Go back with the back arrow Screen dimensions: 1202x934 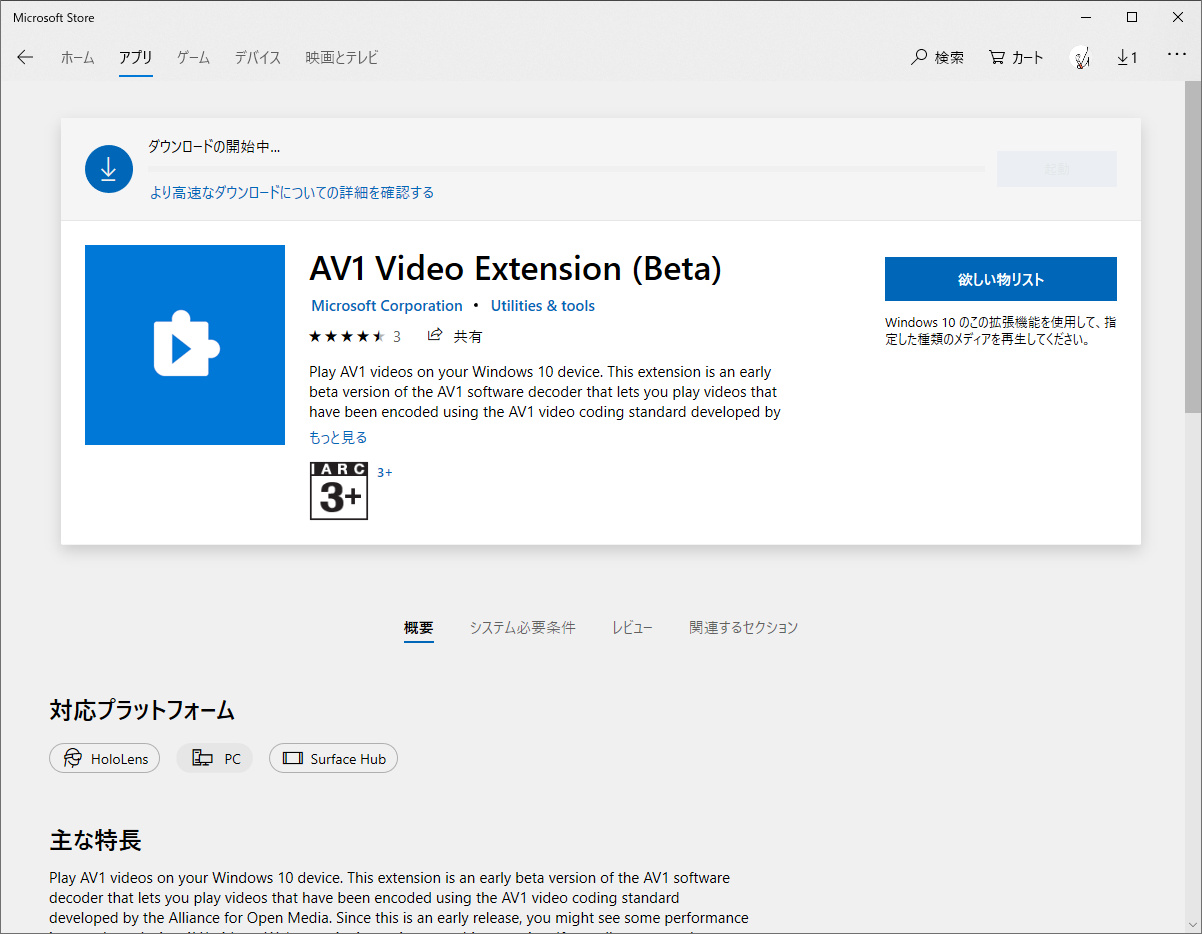pos(24,57)
